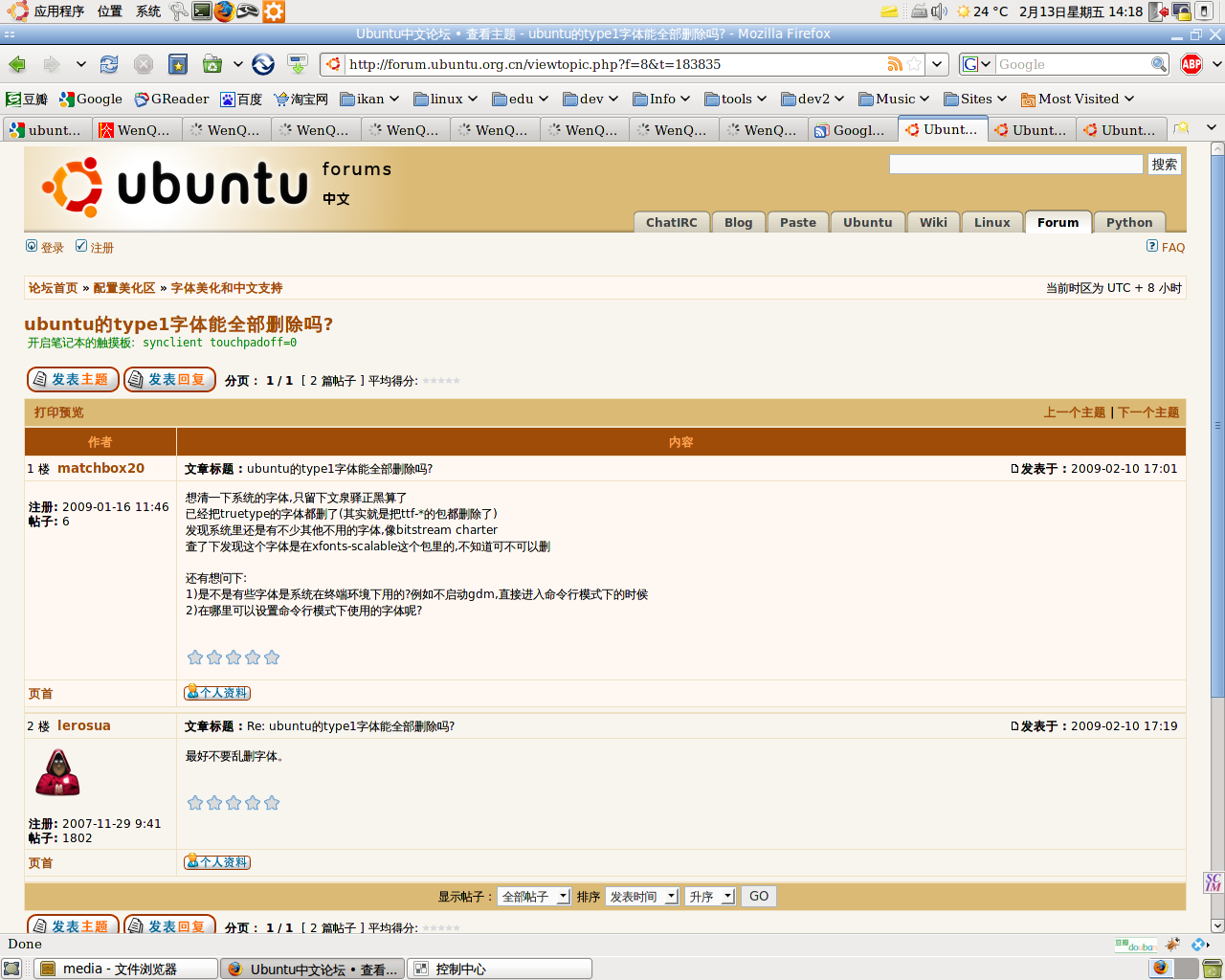Open 字体美化和中文支持 breadcrumb link

point(227,288)
